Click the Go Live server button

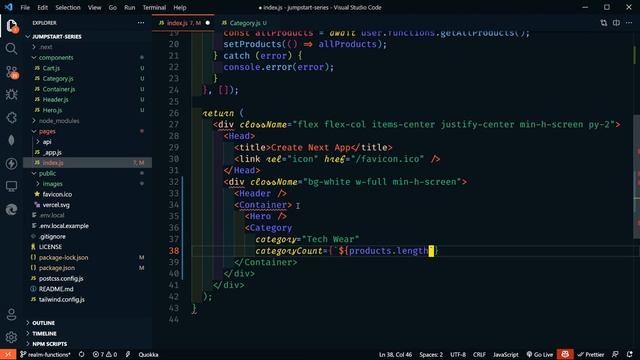[x=540, y=354]
